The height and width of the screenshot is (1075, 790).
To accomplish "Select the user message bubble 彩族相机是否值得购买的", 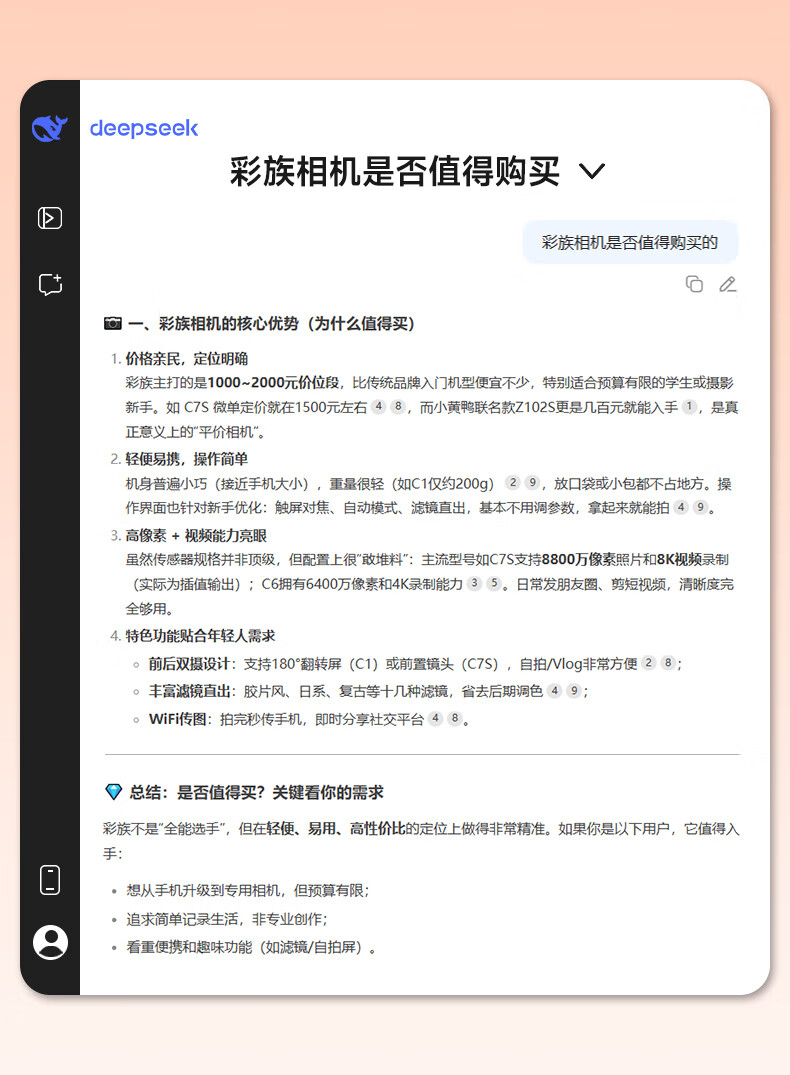I will tap(630, 242).
